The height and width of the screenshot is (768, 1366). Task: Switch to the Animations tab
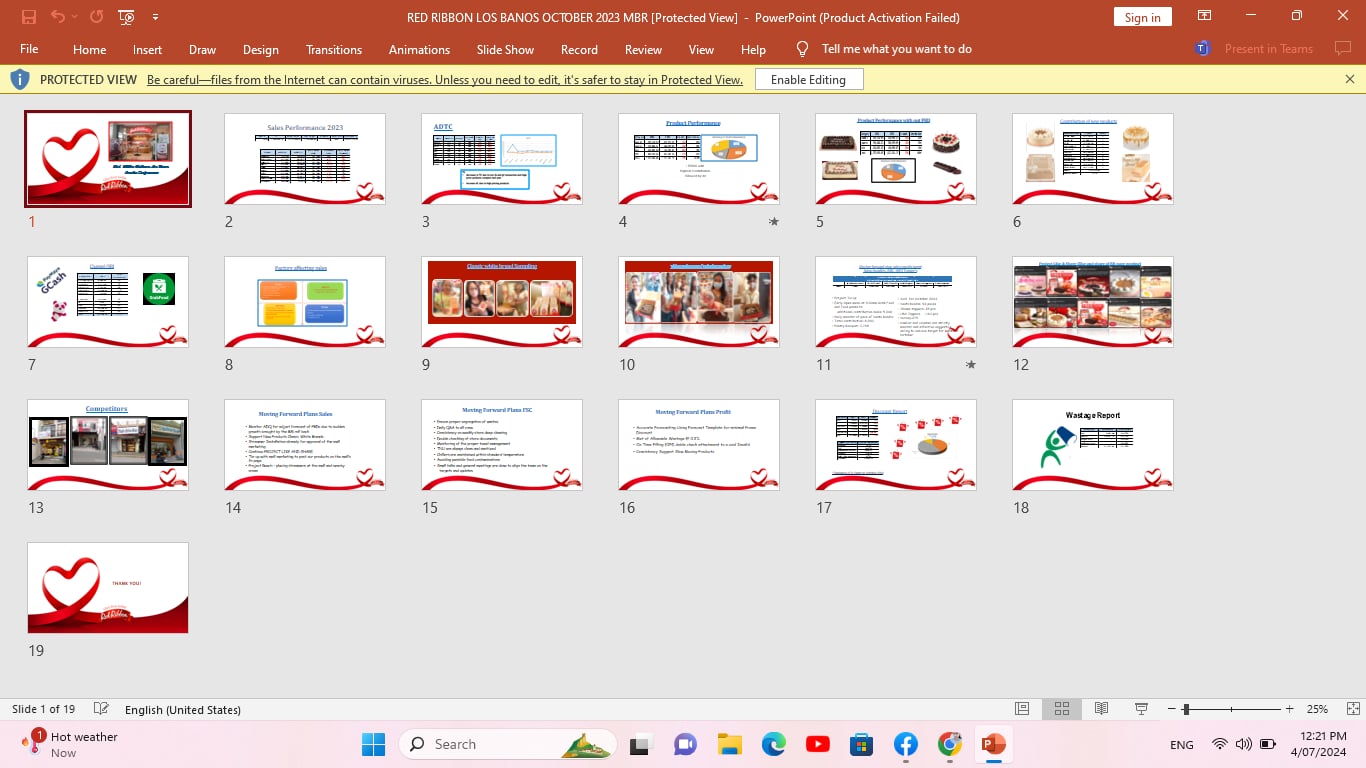tap(419, 49)
